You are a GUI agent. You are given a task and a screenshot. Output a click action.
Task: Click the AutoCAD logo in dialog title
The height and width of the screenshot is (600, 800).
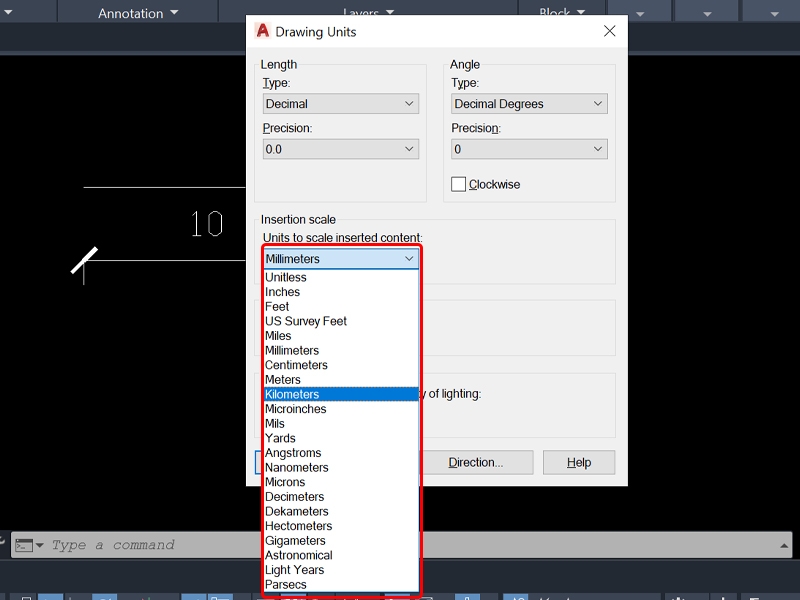pyautogui.click(x=262, y=31)
